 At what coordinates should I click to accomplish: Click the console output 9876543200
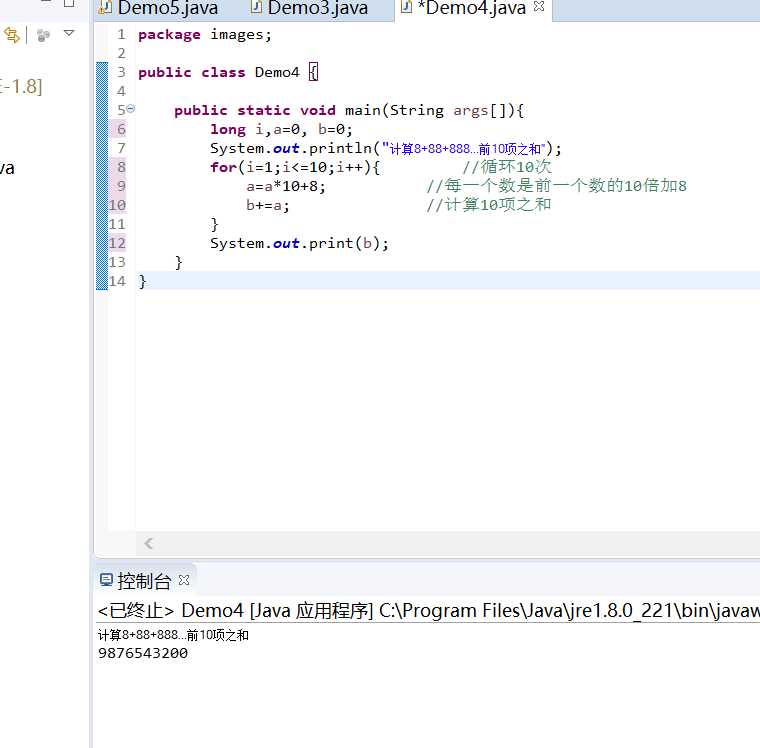(x=143, y=653)
